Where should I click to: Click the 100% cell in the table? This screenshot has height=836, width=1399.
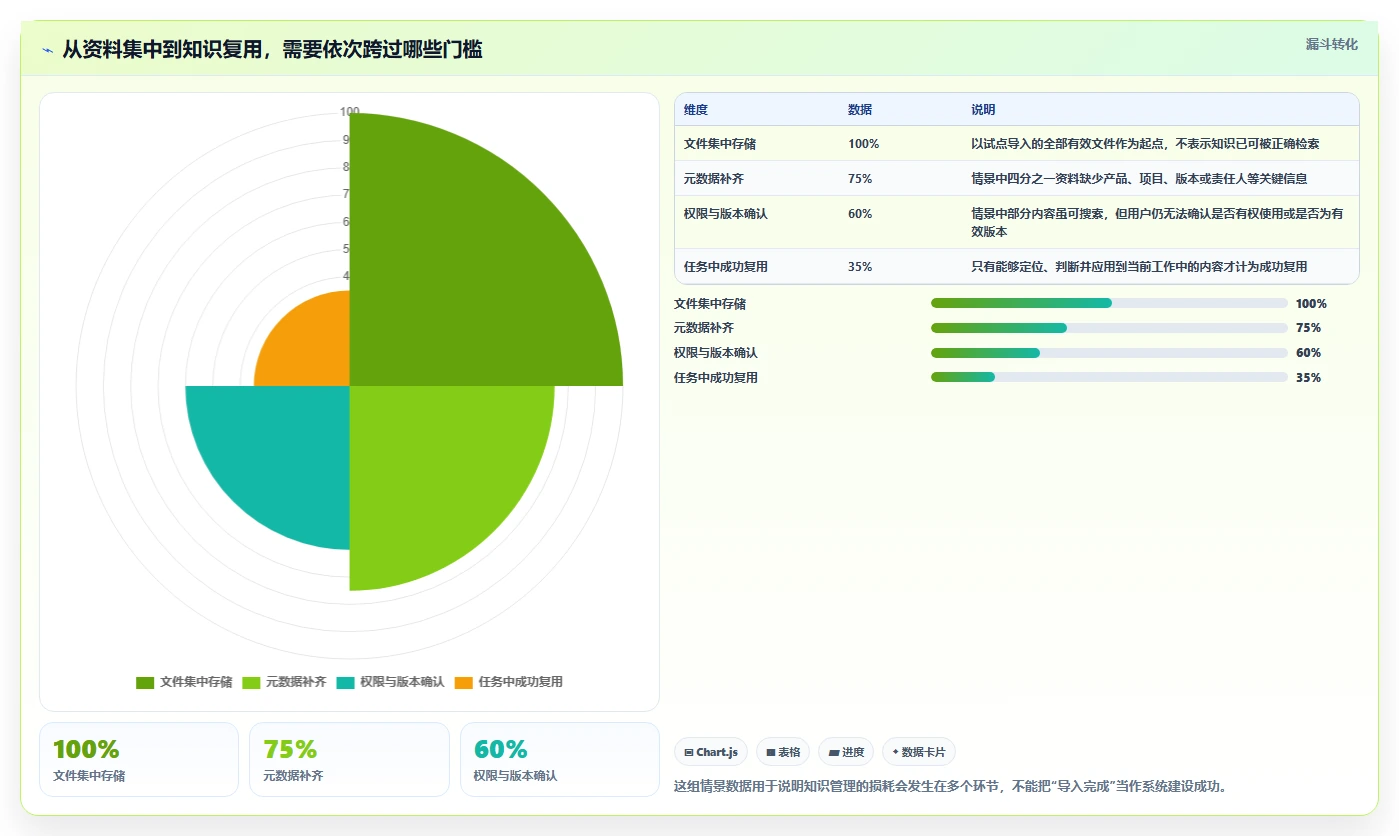863,144
